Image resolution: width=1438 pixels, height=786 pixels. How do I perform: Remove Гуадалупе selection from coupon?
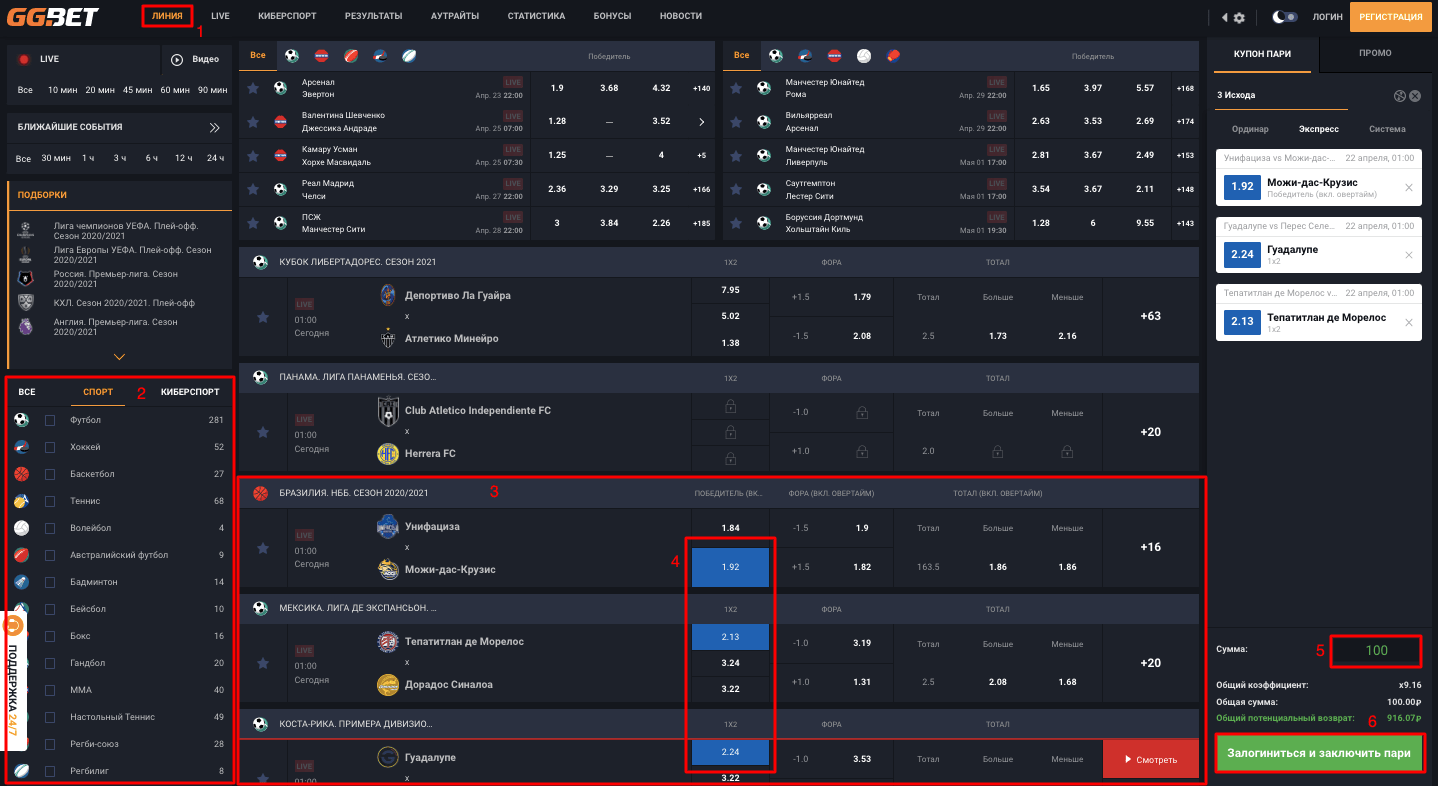1409,255
